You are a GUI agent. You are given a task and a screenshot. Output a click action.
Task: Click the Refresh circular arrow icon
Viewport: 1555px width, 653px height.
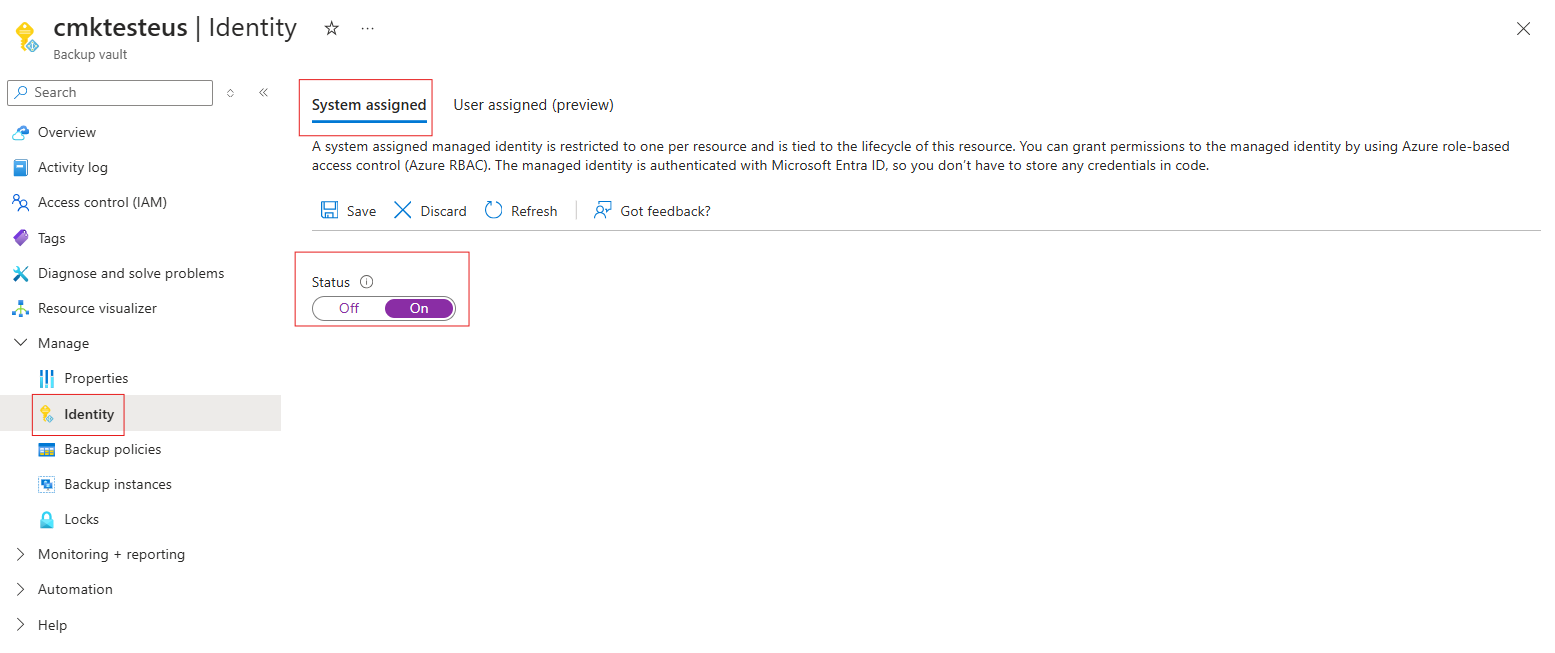(x=493, y=210)
